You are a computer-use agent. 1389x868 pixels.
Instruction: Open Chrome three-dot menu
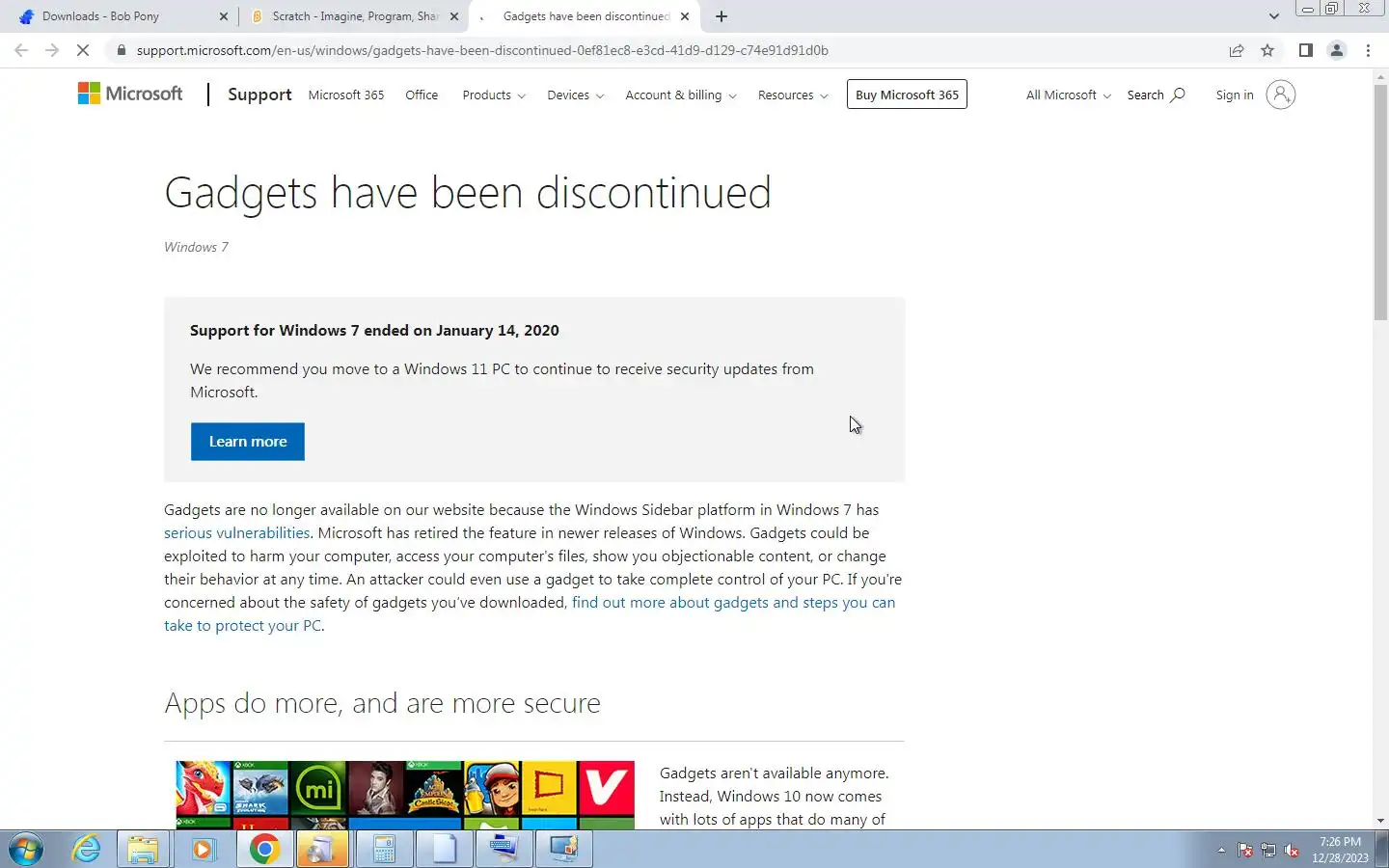[1368, 50]
